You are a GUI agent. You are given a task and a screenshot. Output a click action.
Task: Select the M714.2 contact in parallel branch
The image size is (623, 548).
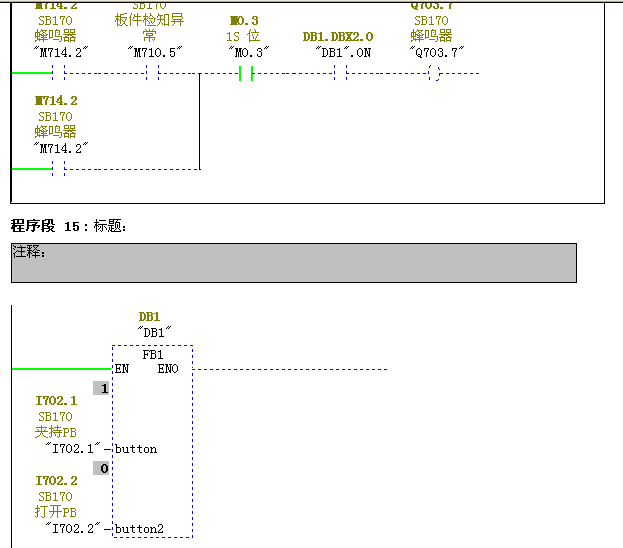[59, 169]
